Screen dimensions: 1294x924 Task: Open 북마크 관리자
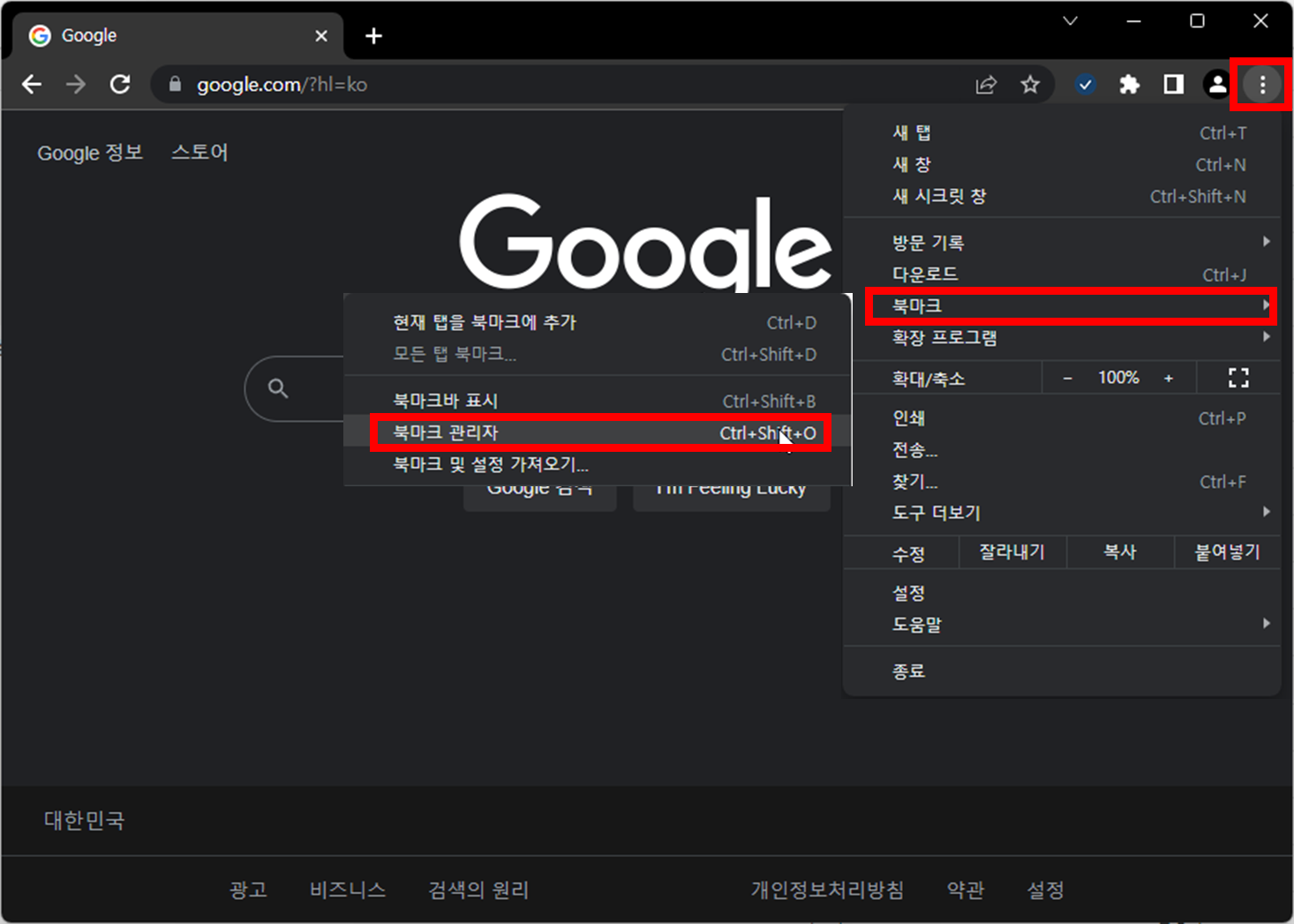coord(598,433)
